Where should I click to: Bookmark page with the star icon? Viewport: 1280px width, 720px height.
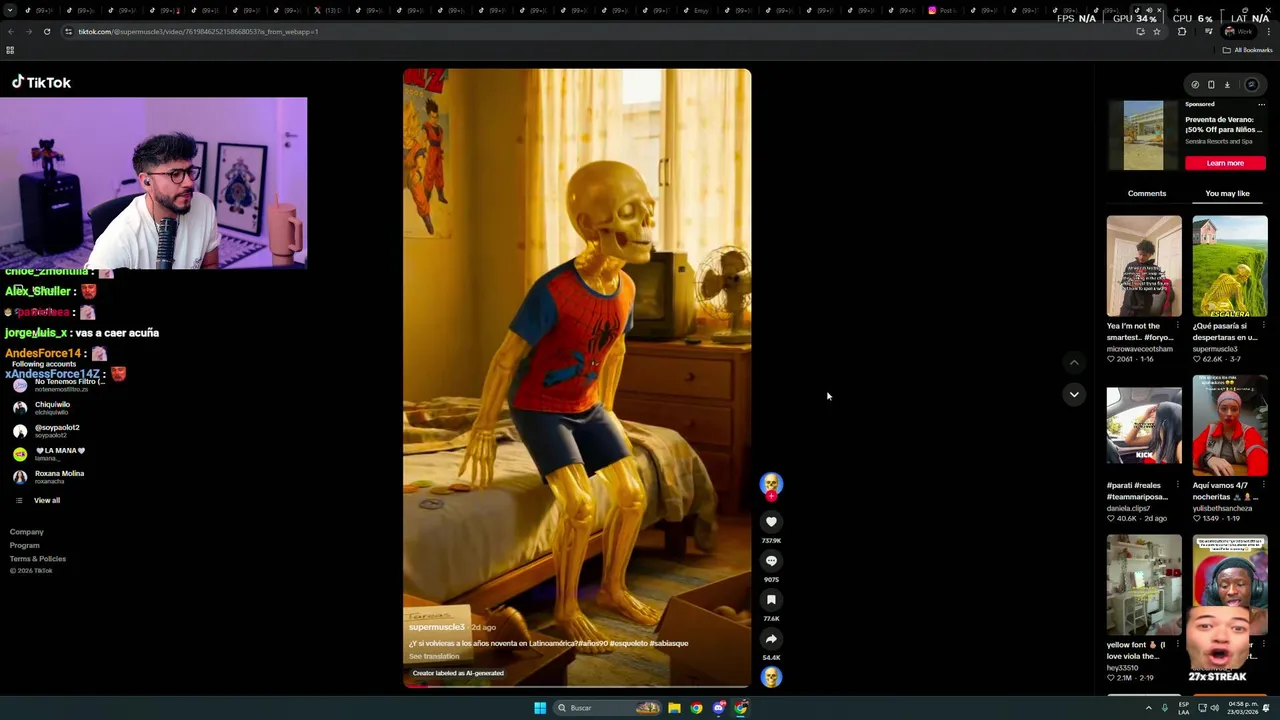[1157, 31]
